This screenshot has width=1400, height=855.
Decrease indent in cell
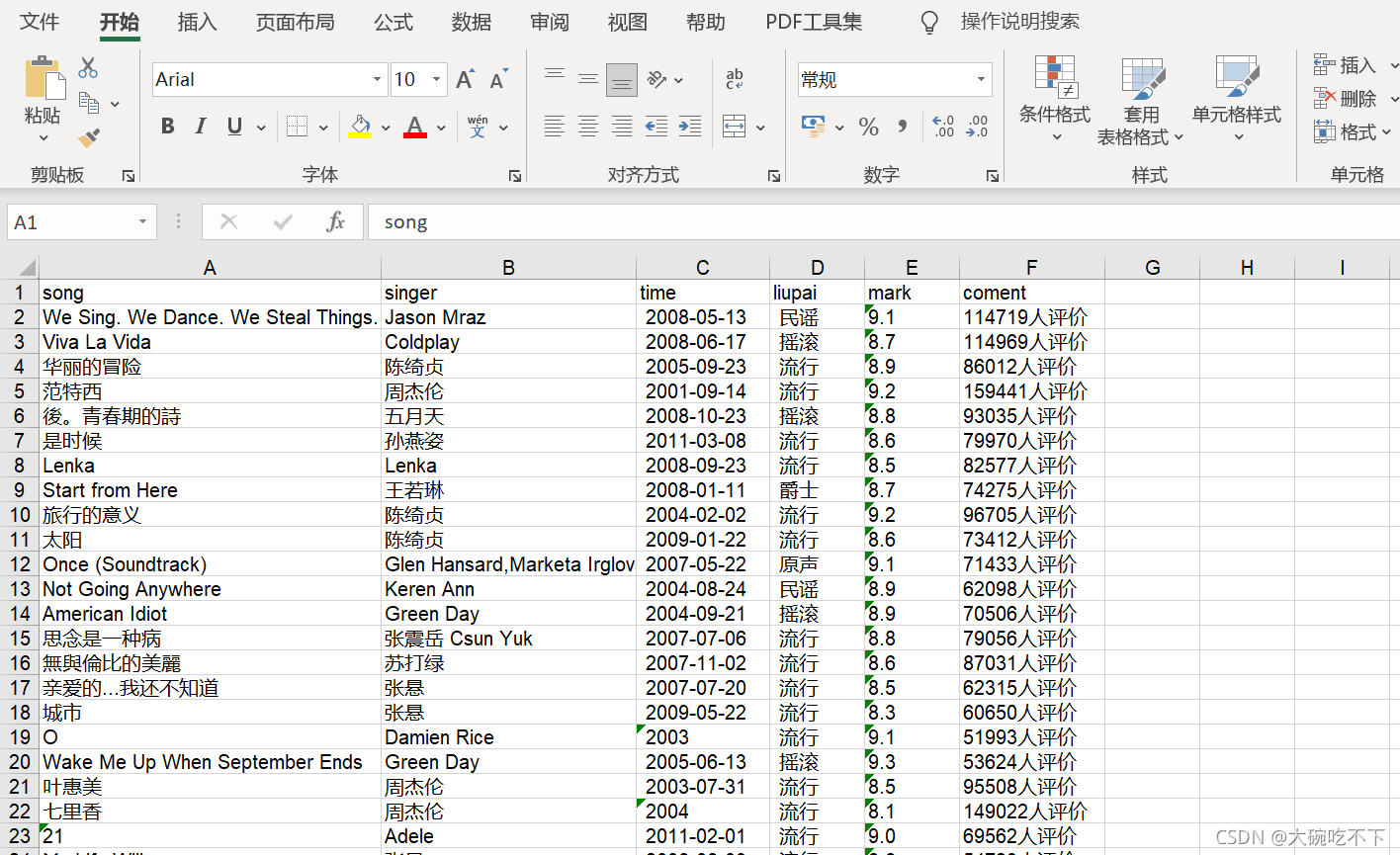pyautogui.click(x=656, y=127)
